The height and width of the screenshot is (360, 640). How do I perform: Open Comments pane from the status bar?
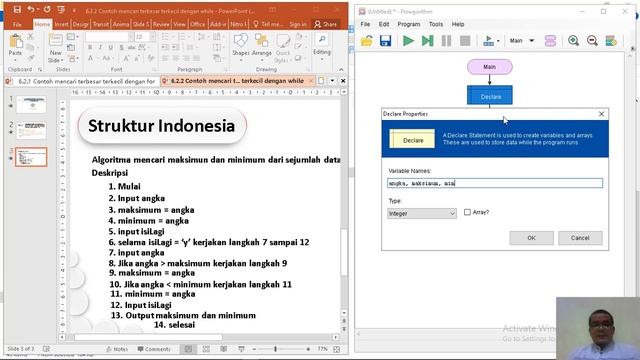click(x=154, y=349)
